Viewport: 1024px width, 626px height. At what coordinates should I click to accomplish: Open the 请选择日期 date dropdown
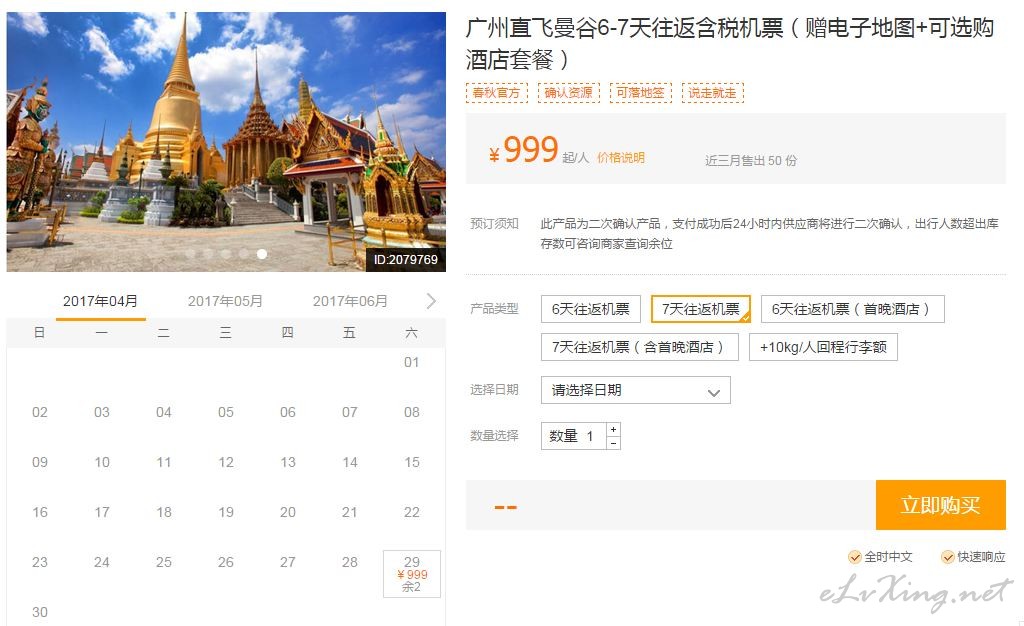point(635,390)
